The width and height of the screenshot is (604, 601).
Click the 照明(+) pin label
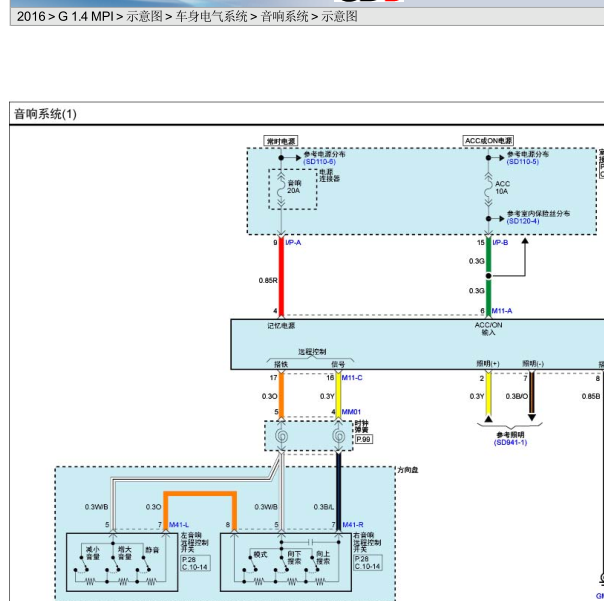click(x=488, y=364)
